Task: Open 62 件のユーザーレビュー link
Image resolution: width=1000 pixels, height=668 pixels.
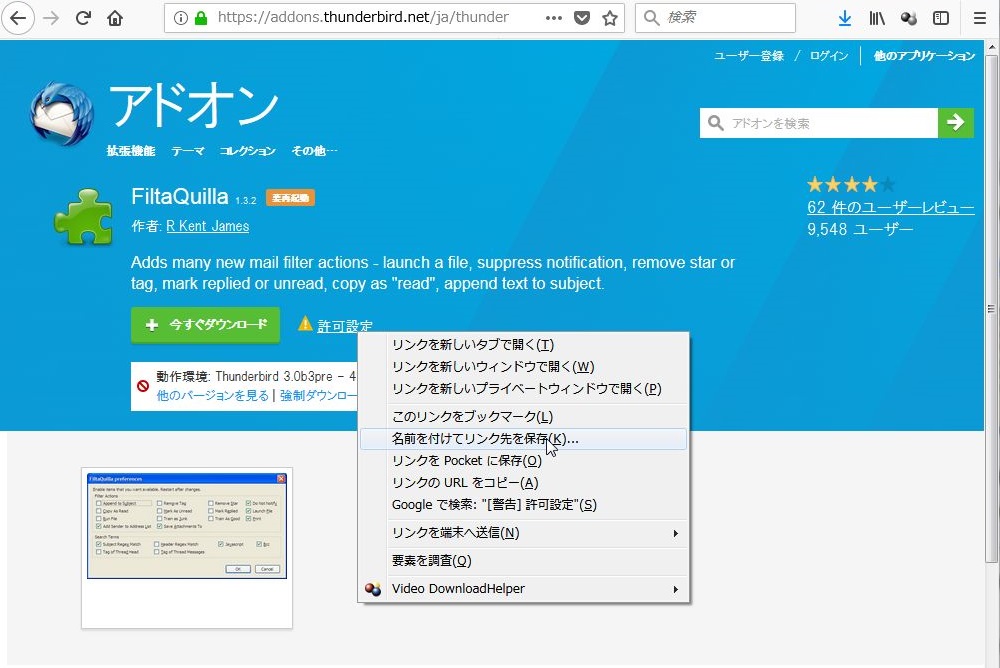Action: tap(891, 207)
